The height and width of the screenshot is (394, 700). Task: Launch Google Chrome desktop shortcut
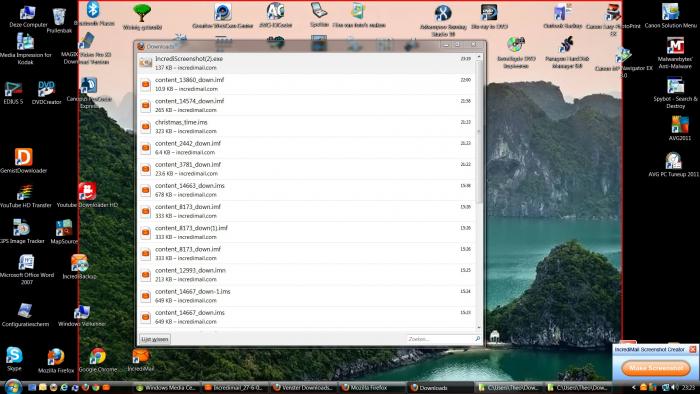98,360
